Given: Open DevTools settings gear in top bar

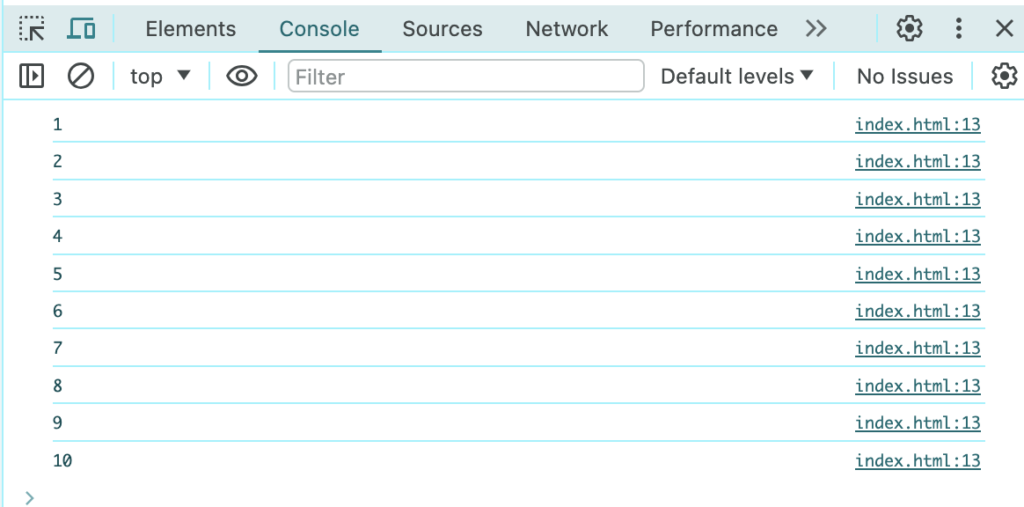Looking at the screenshot, I should [x=909, y=29].
